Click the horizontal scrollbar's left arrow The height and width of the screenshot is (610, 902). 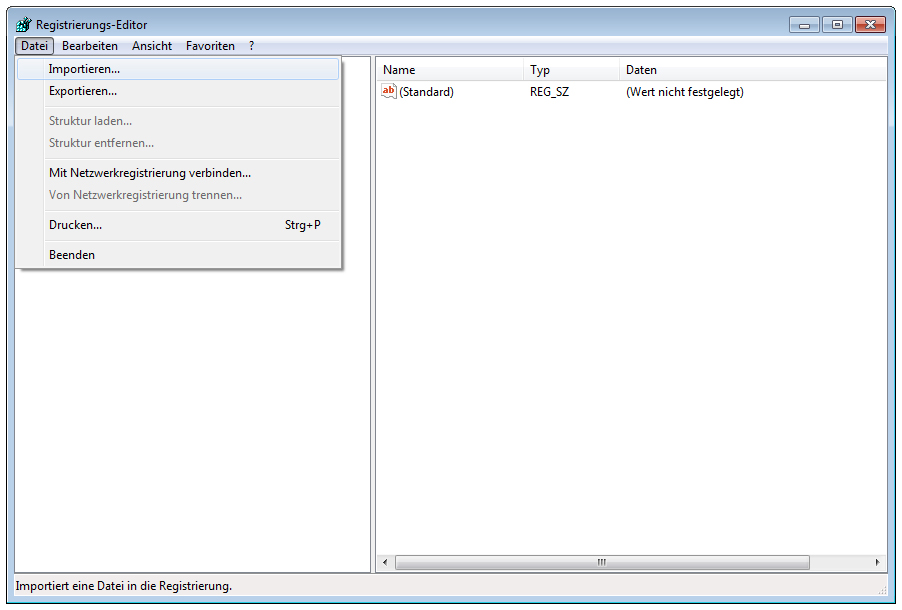click(x=385, y=563)
